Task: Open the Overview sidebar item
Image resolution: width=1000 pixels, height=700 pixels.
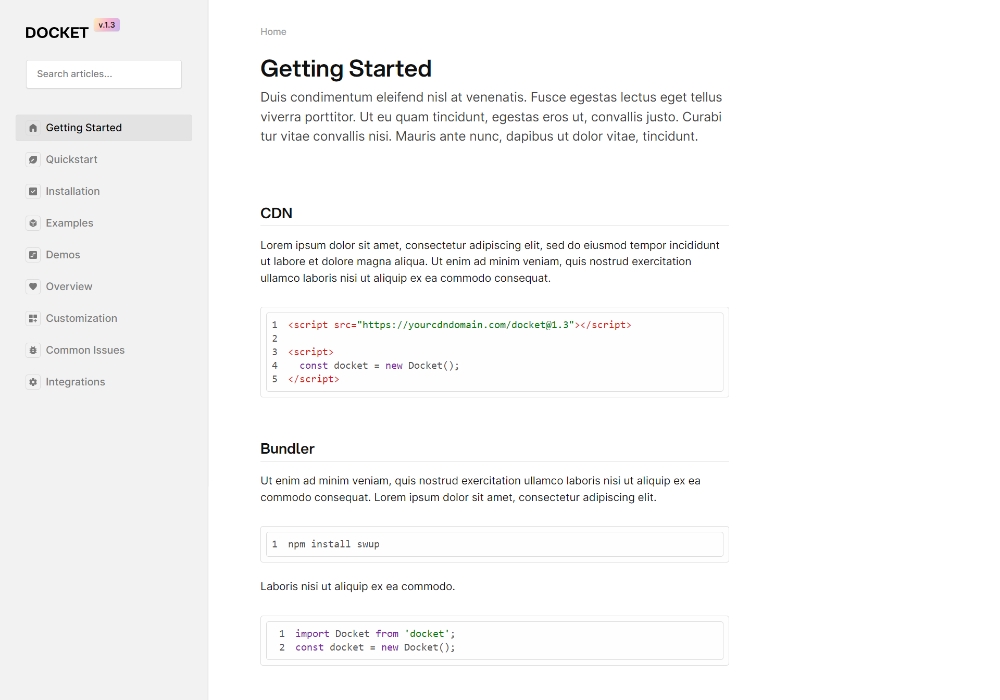Action: (x=104, y=287)
